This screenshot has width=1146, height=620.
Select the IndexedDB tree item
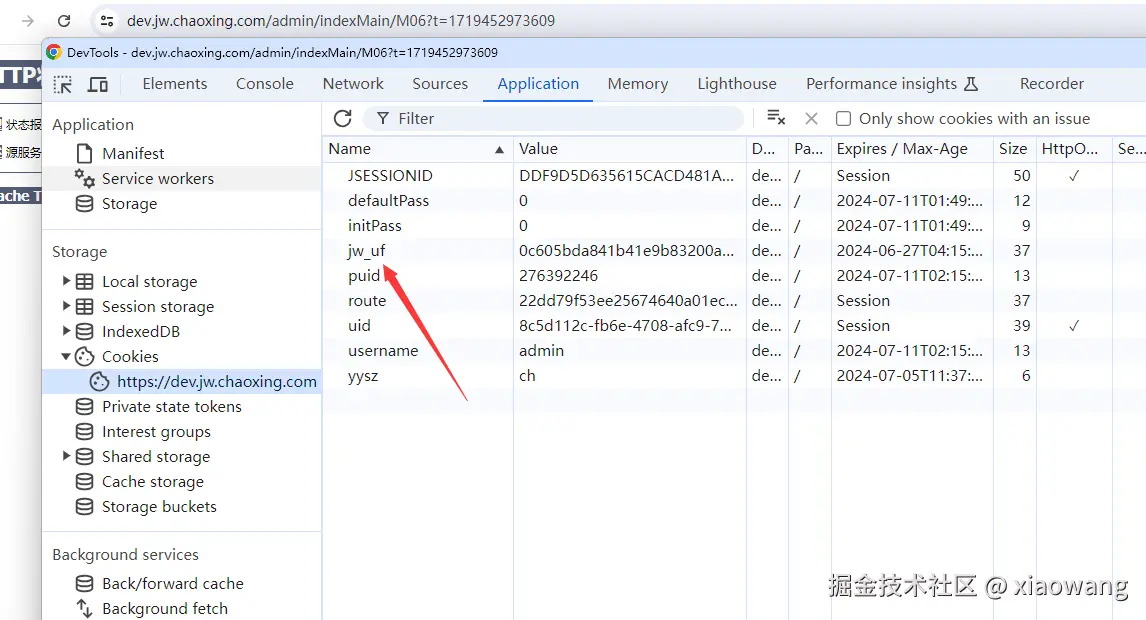(140, 331)
